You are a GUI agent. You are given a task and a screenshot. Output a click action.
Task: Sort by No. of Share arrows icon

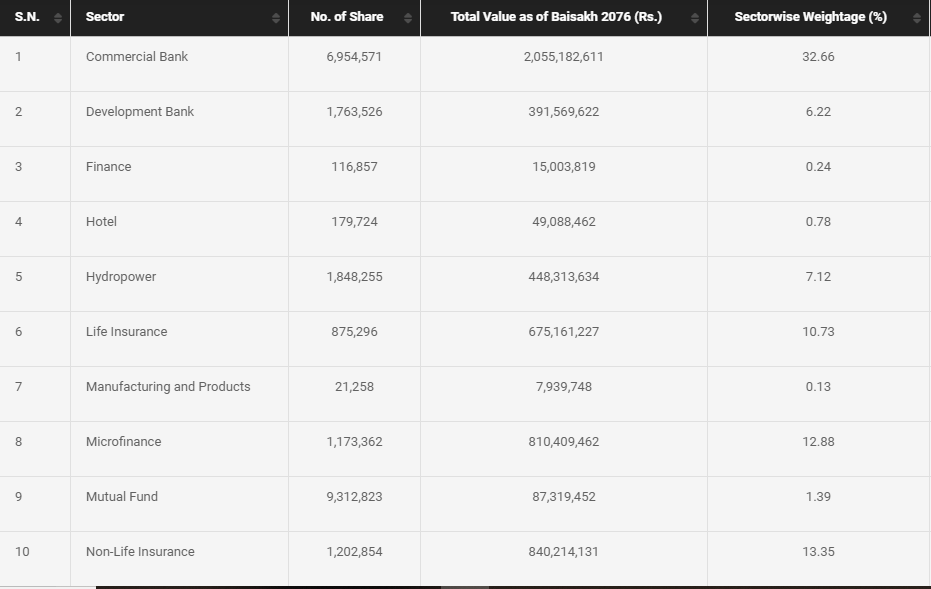(x=407, y=18)
